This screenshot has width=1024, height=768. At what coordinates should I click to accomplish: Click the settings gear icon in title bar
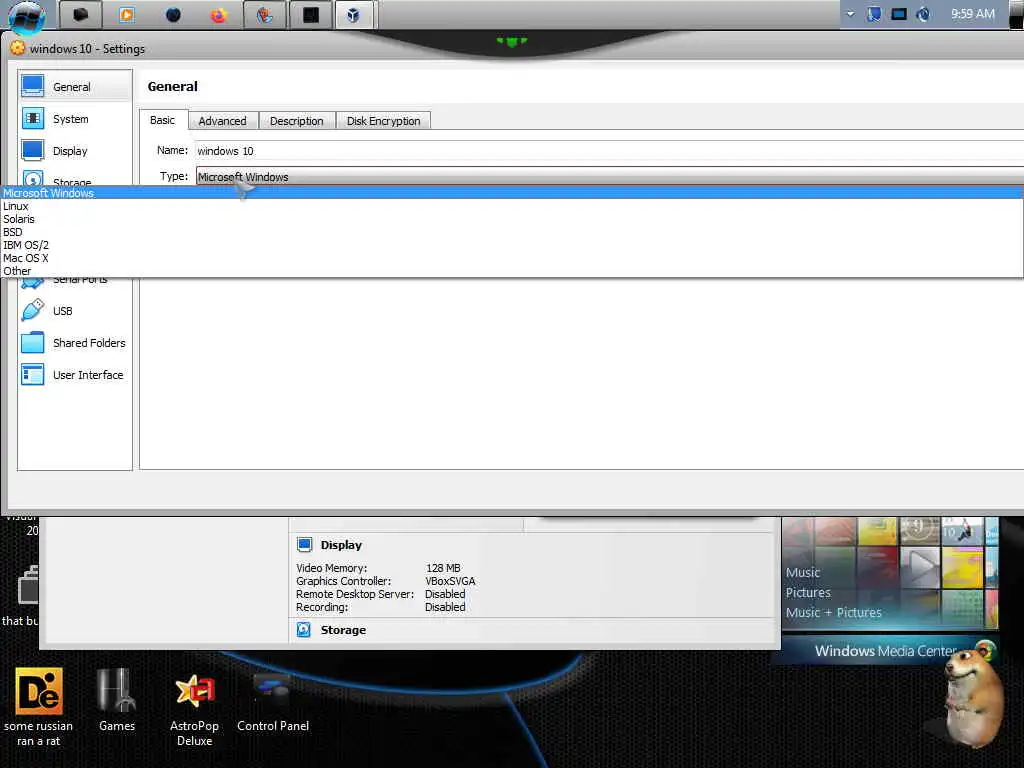tap(18, 48)
